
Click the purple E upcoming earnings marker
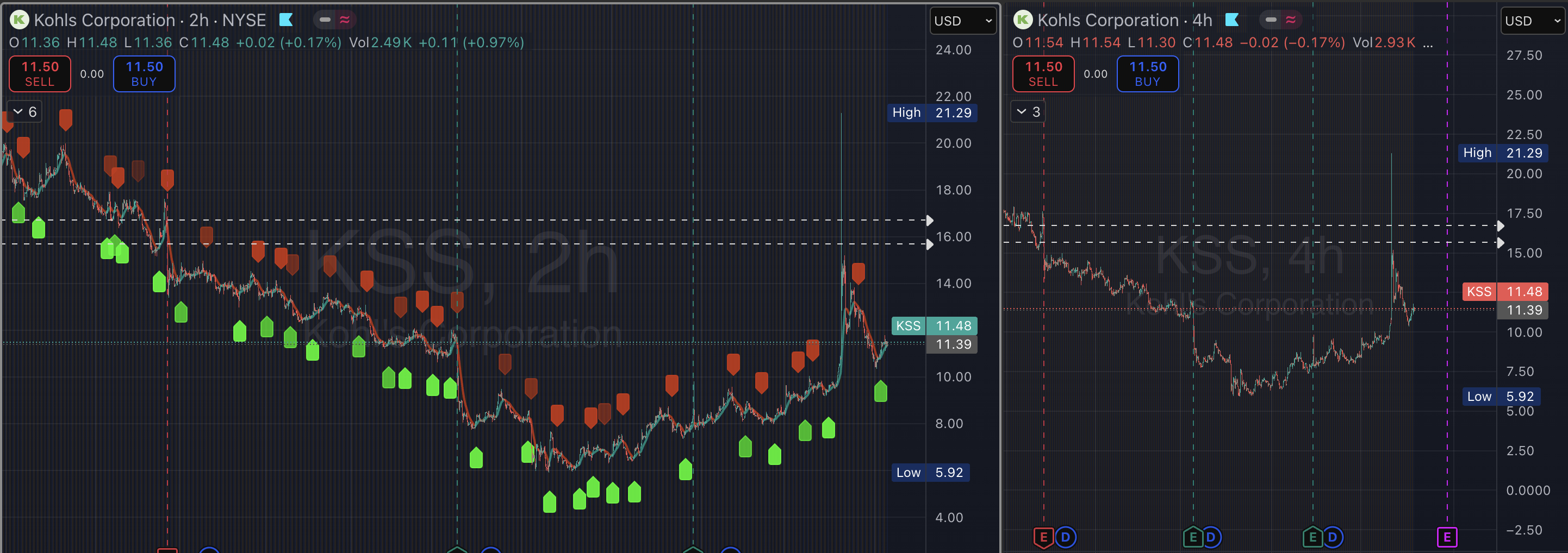coord(1447,537)
